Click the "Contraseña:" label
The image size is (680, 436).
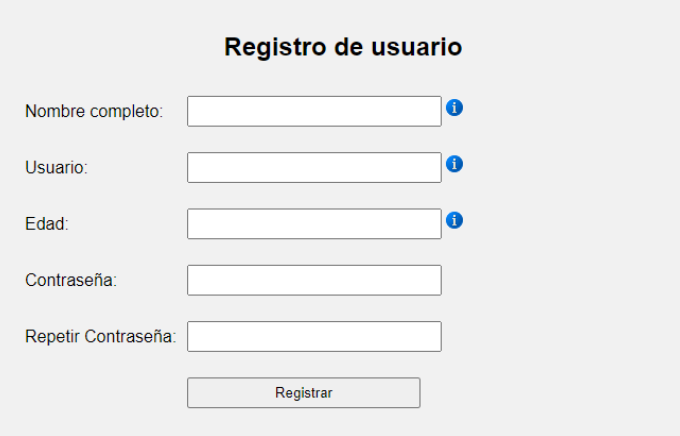click(71, 280)
